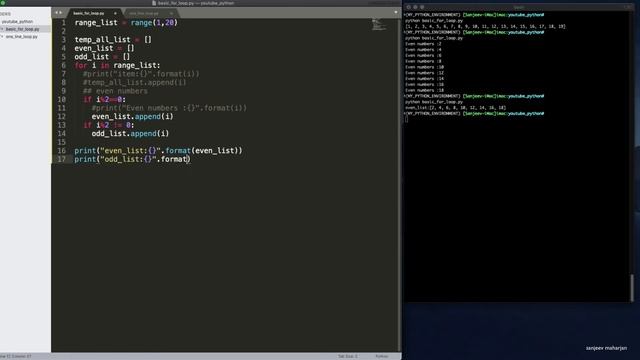Click the odd_list = [] line
The width and height of the screenshot is (640, 360).
click(x=102, y=57)
